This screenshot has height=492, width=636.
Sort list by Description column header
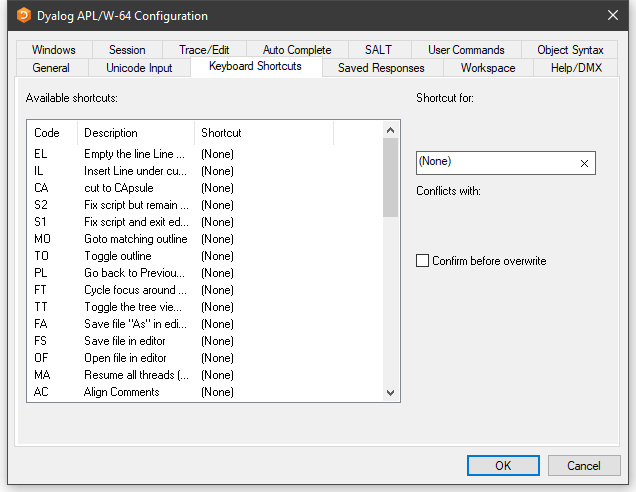[111, 133]
